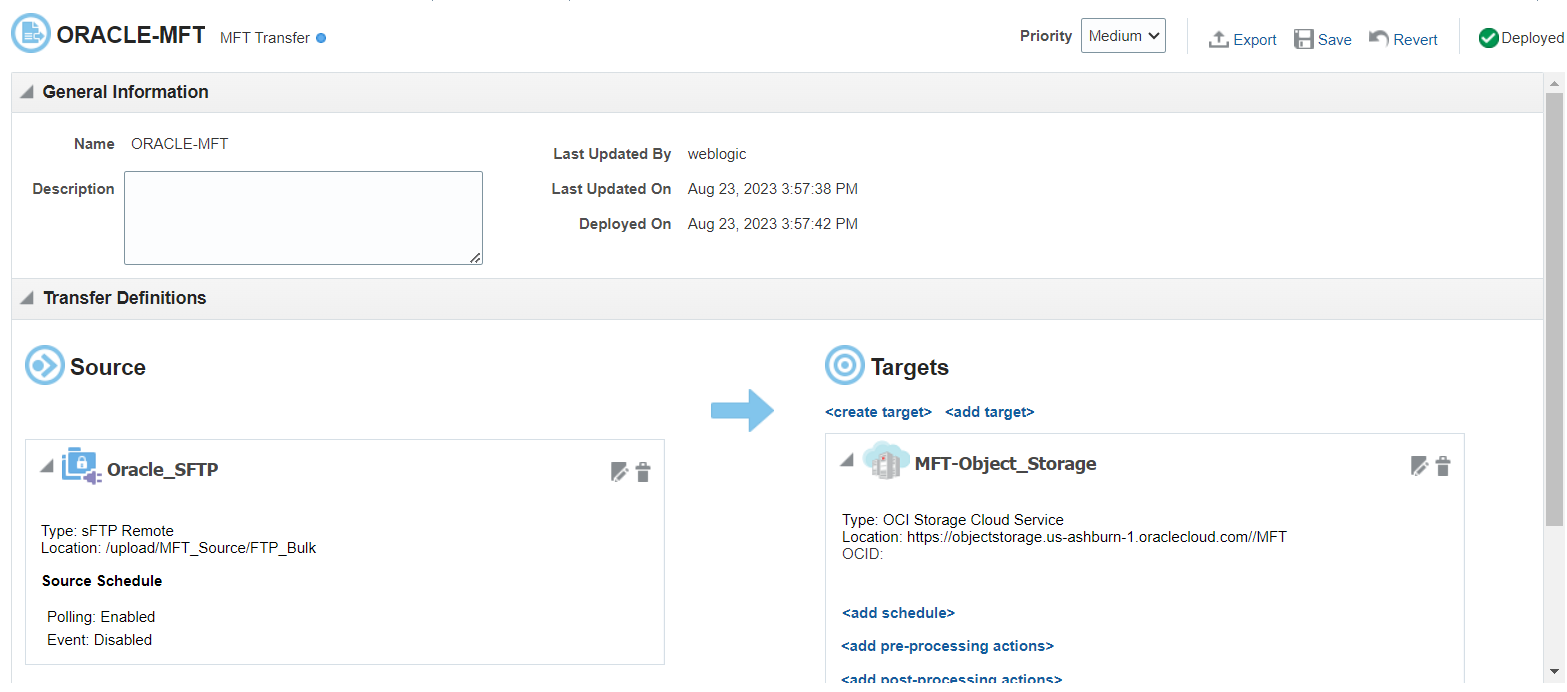
Task: Delete the Oracle_SFTP source via trash icon
Action: pos(643,472)
